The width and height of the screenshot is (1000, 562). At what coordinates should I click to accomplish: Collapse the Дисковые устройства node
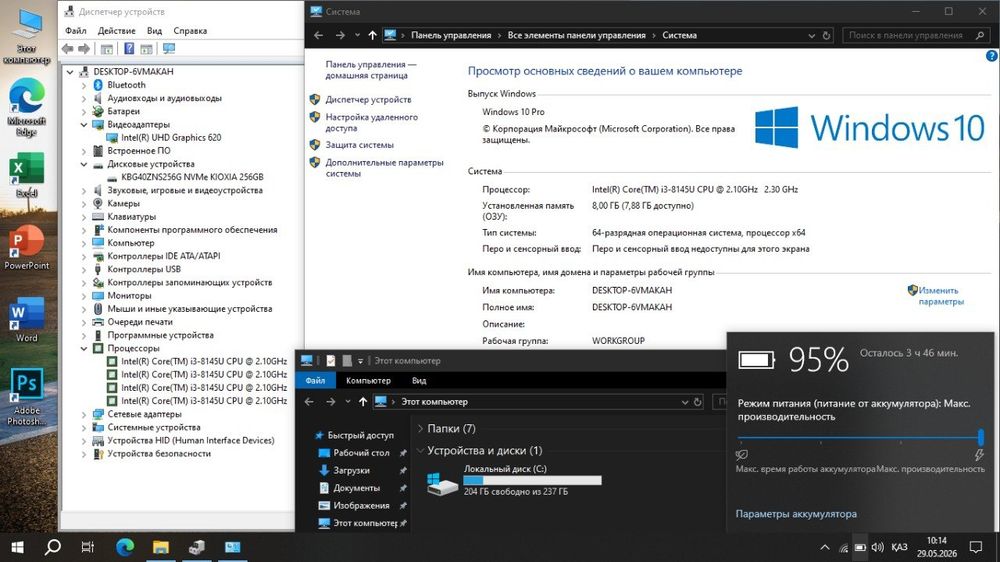click(x=84, y=164)
